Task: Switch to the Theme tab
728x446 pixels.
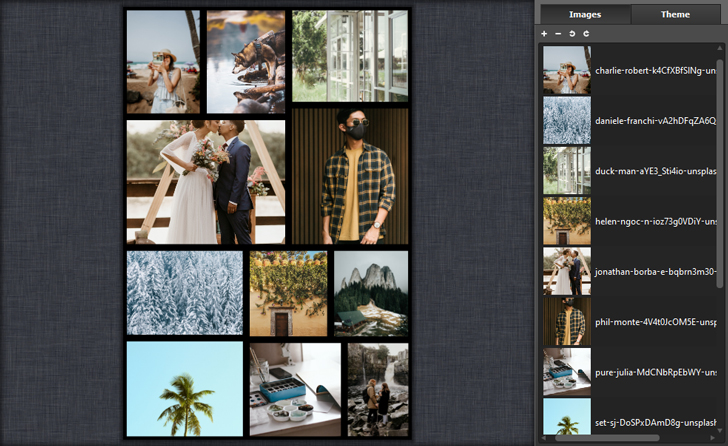Action: [x=675, y=15]
